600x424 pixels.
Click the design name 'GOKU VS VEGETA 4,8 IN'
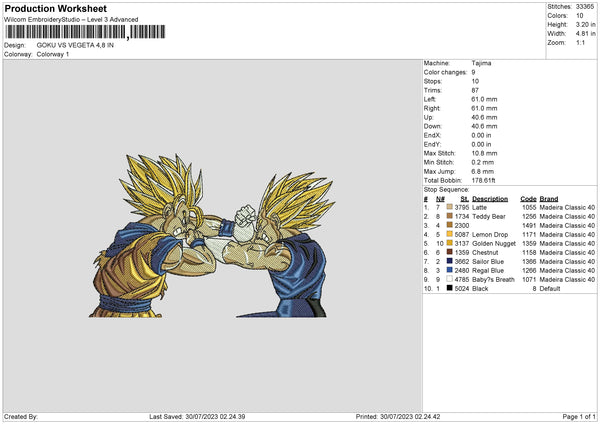[75, 45]
